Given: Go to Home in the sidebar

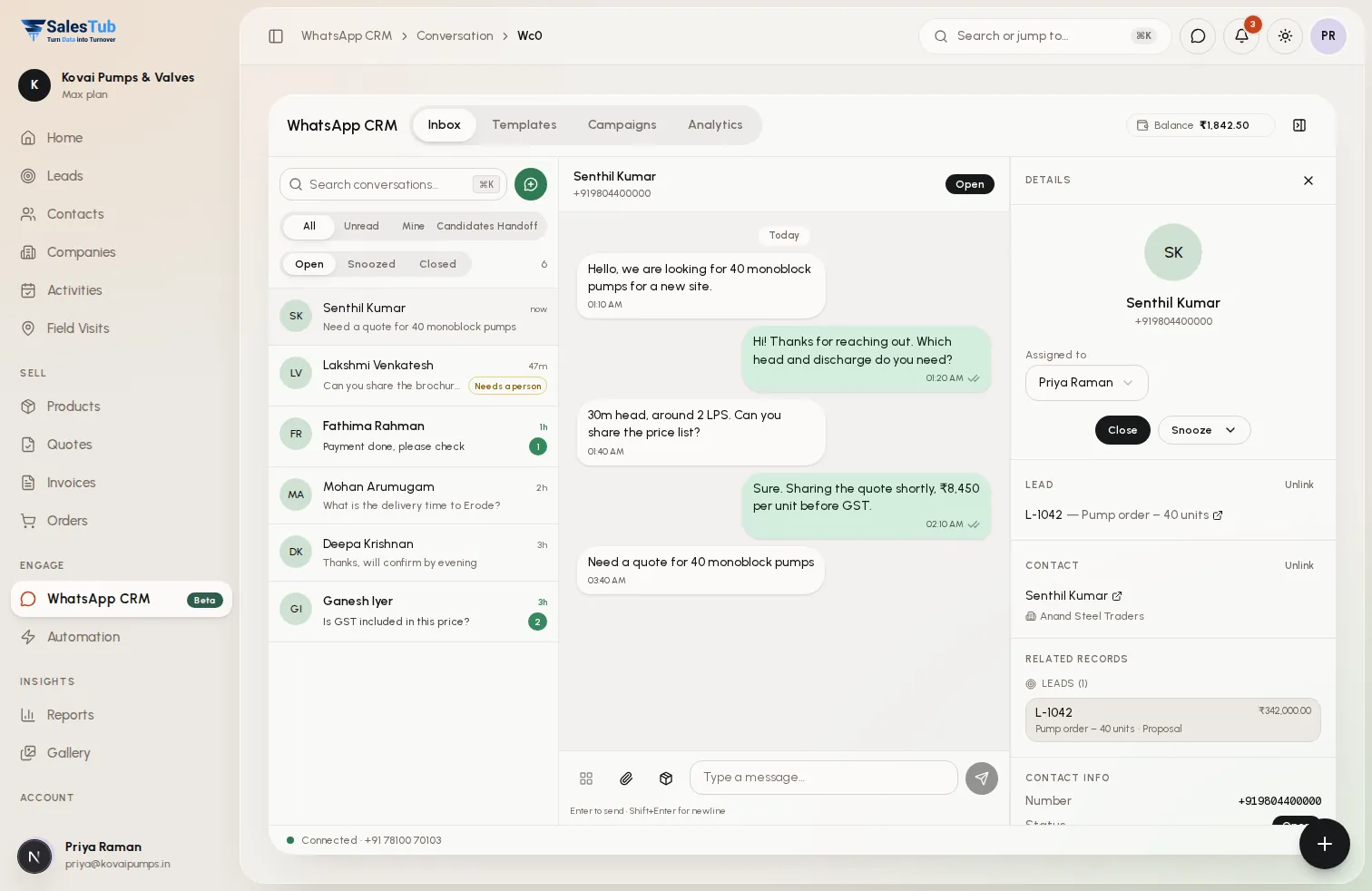Looking at the screenshot, I should pyautogui.click(x=122, y=138).
